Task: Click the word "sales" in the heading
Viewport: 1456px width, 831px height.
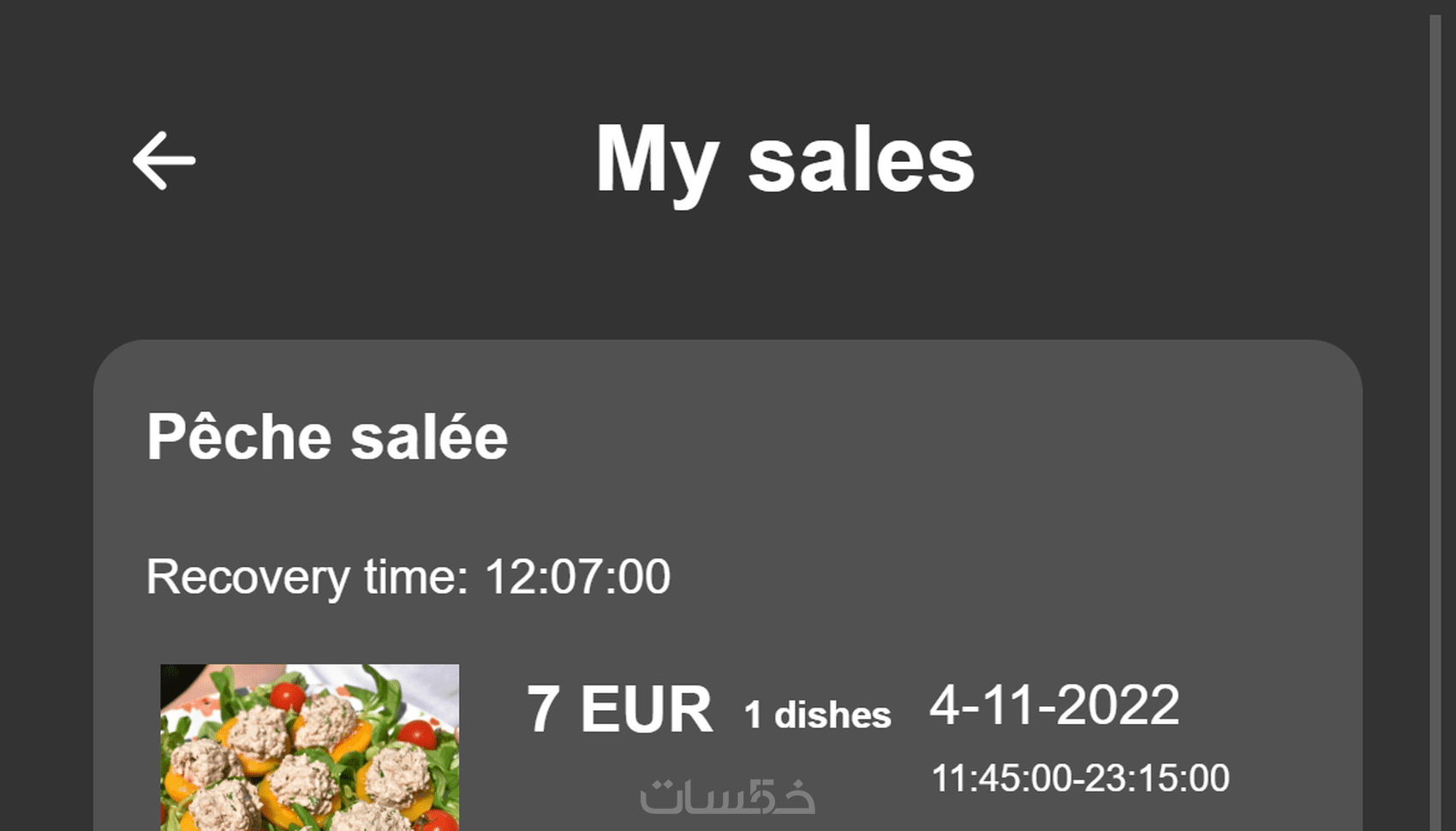Action: (861, 161)
